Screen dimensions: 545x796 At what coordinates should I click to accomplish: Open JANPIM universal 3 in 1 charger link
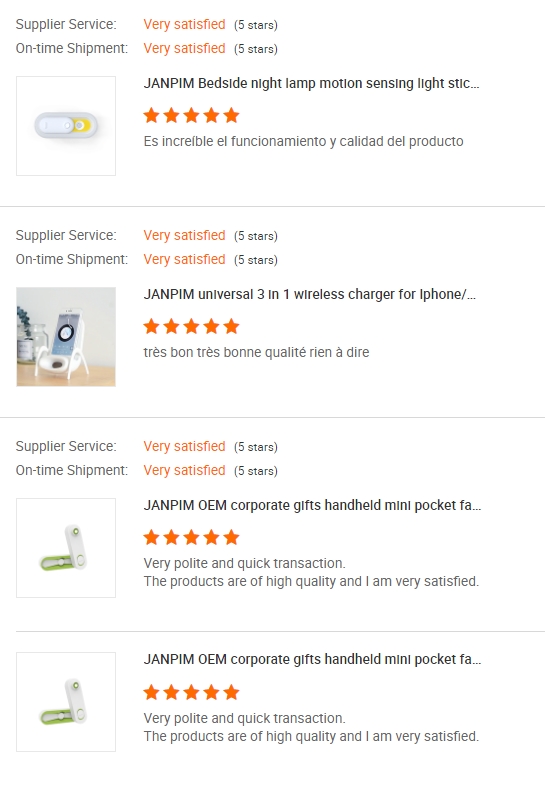pos(310,294)
